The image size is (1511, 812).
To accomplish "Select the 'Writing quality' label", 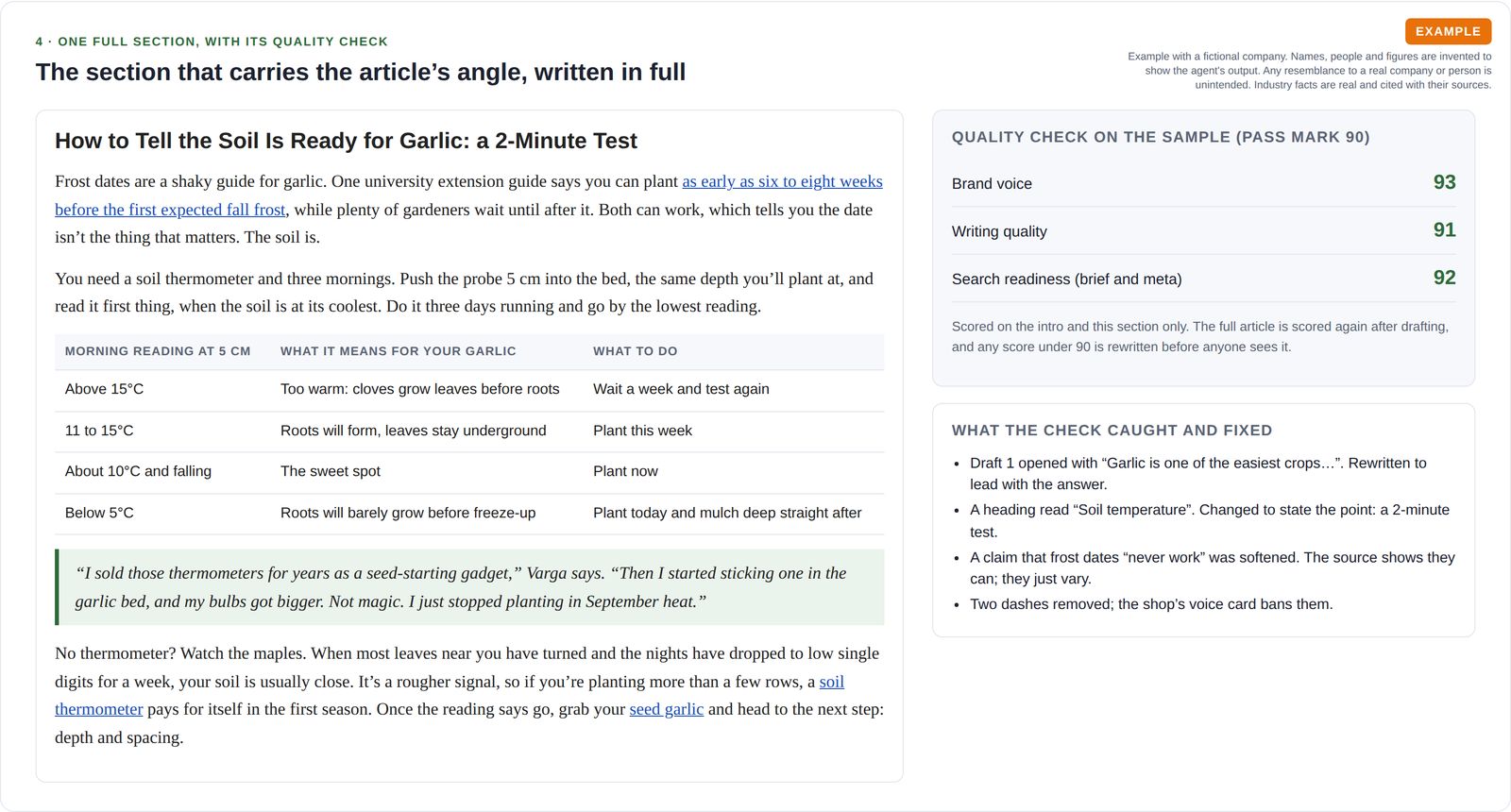I will click(x=999, y=231).
